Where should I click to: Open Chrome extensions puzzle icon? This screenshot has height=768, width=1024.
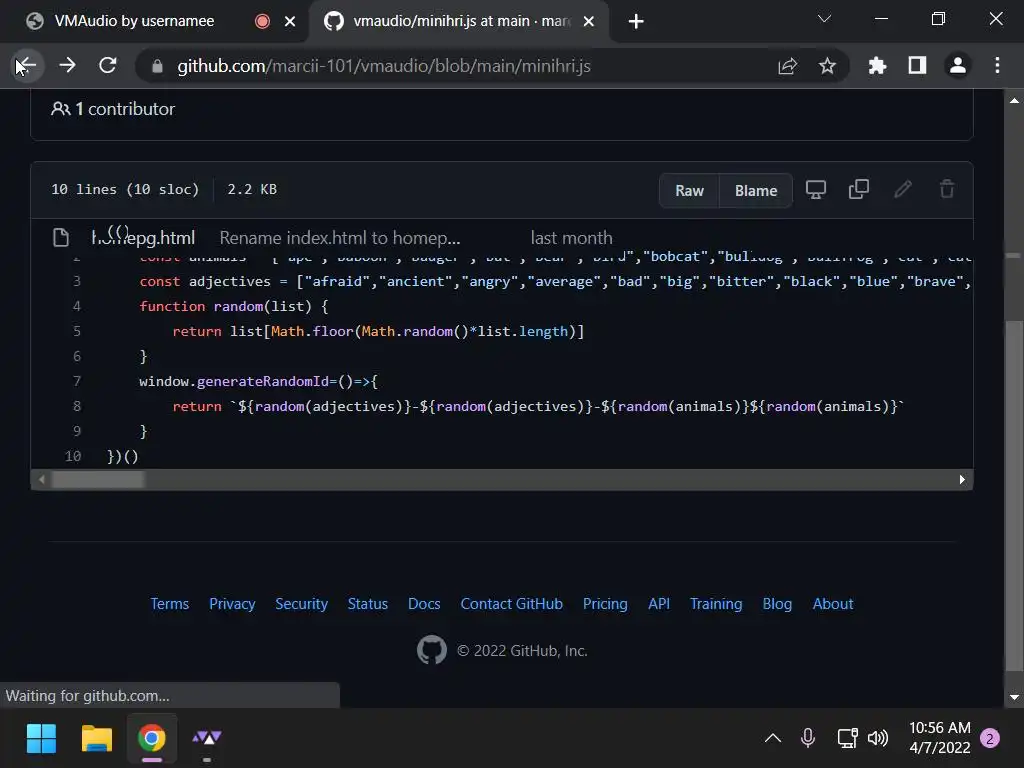(877, 65)
